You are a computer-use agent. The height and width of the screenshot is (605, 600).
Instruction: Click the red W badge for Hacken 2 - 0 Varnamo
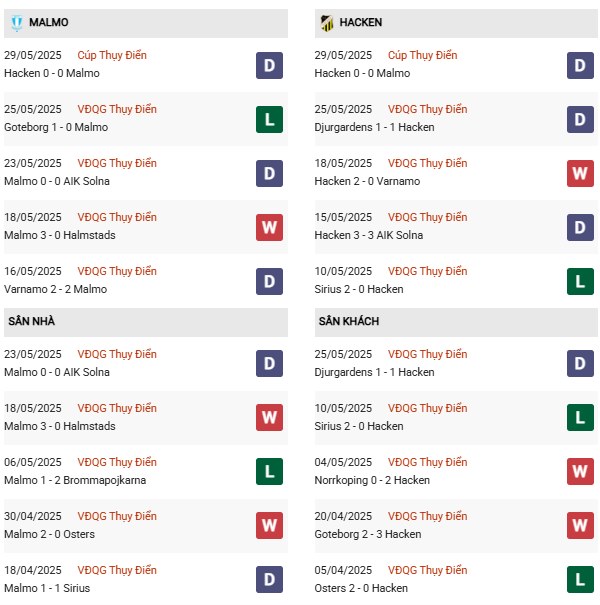pyautogui.click(x=581, y=173)
